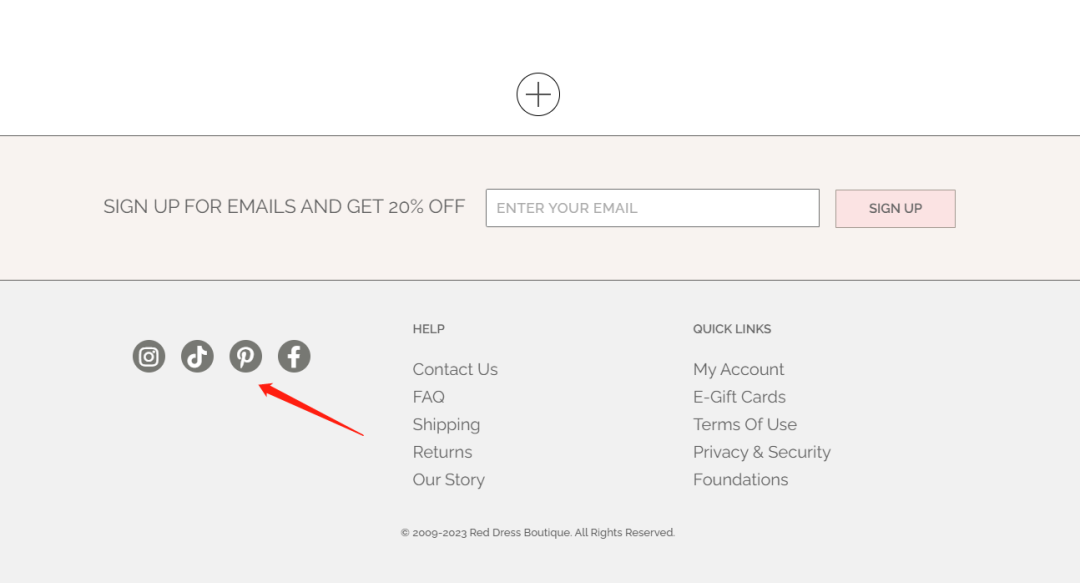Select the HELP footer heading

click(x=428, y=329)
